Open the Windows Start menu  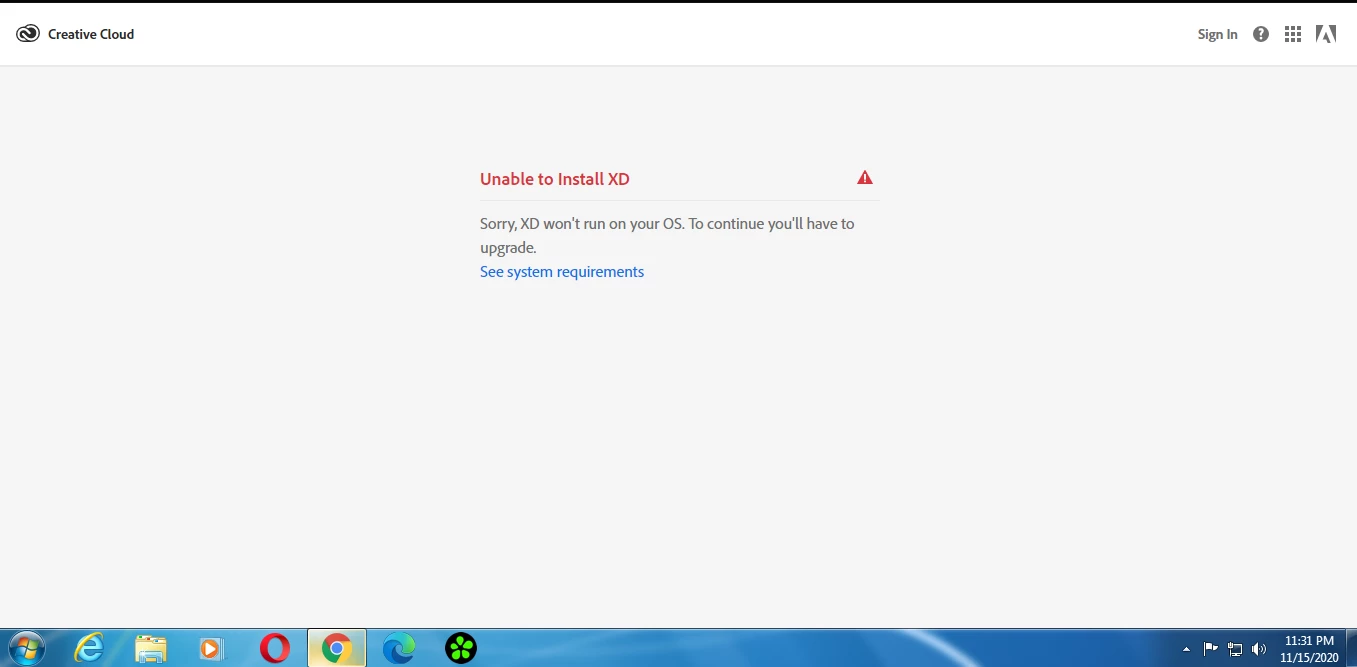(26, 648)
